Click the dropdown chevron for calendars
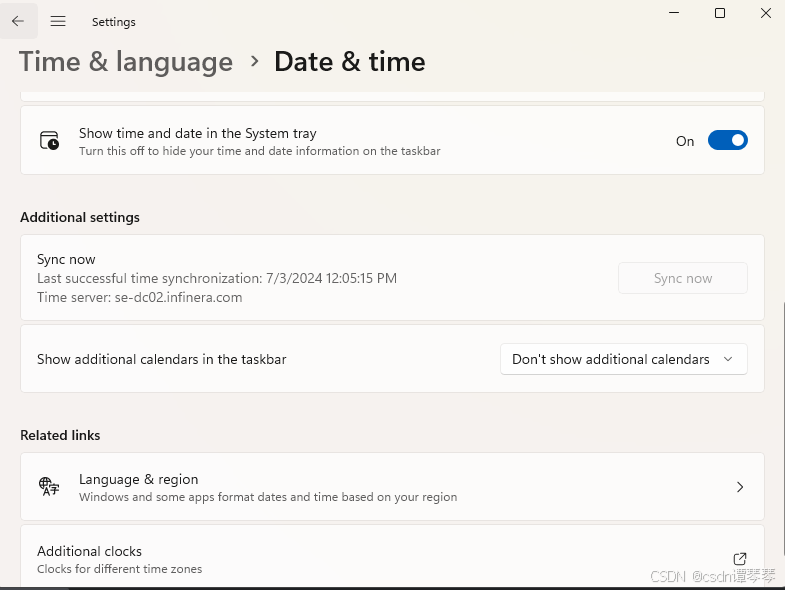 (728, 359)
